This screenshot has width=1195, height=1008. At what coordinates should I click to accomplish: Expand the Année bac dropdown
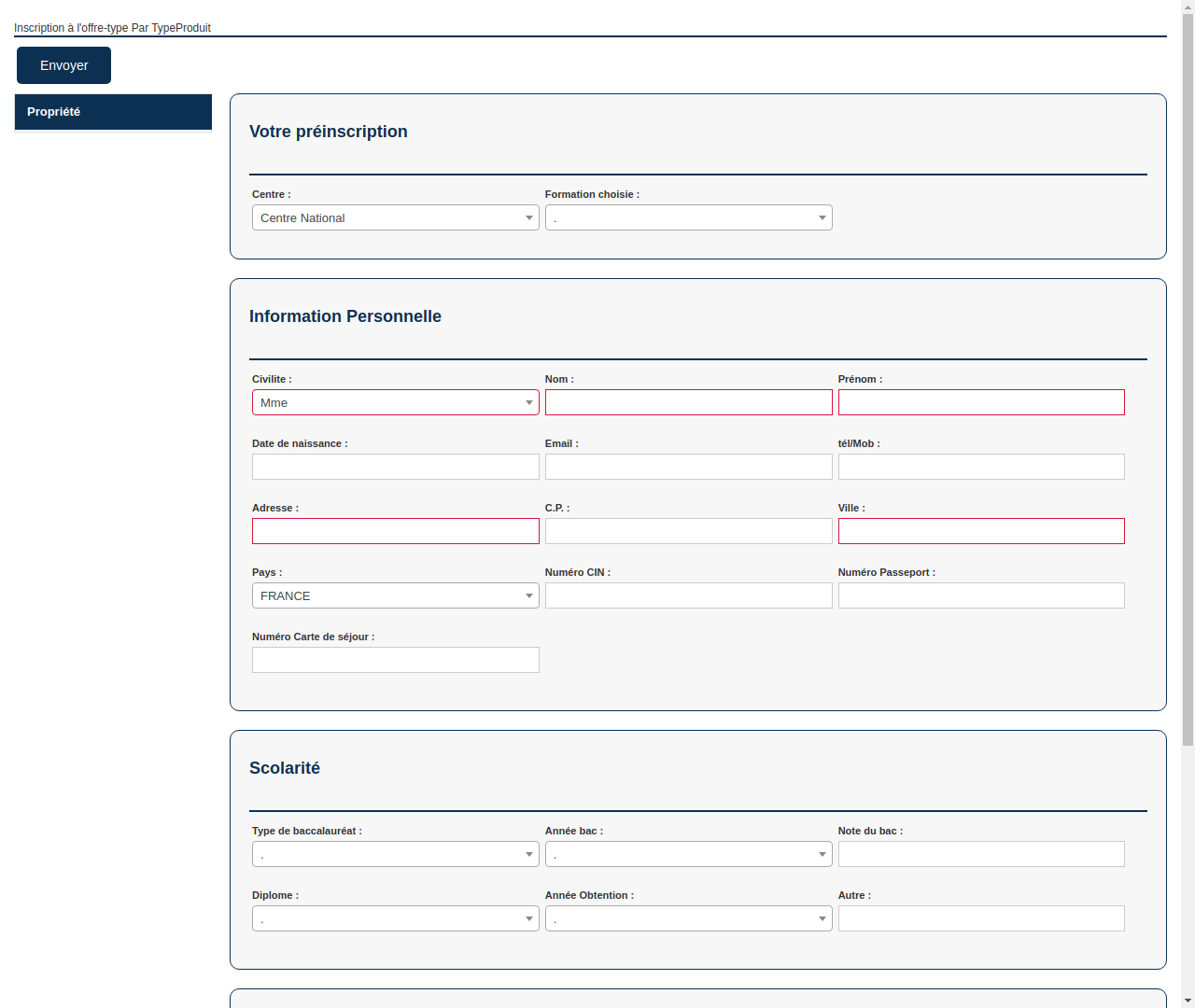[688, 853]
